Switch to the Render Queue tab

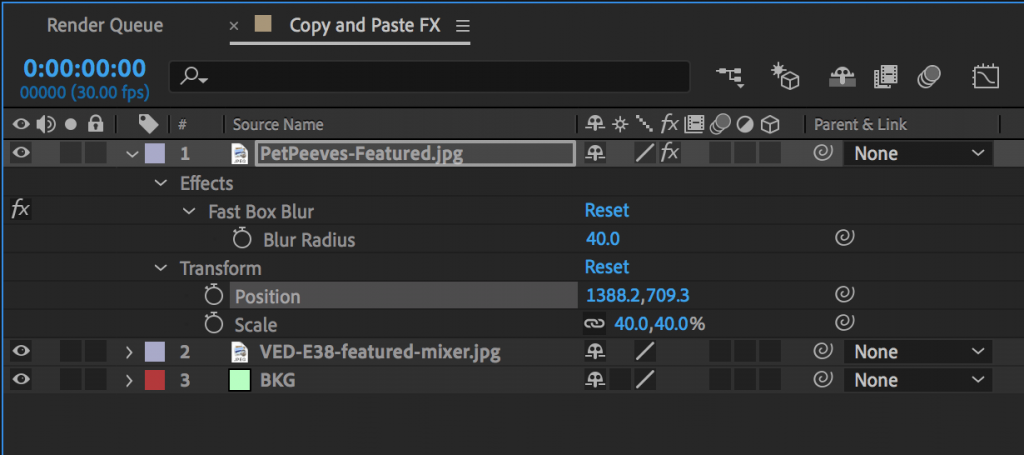pyautogui.click(x=105, y=25)
